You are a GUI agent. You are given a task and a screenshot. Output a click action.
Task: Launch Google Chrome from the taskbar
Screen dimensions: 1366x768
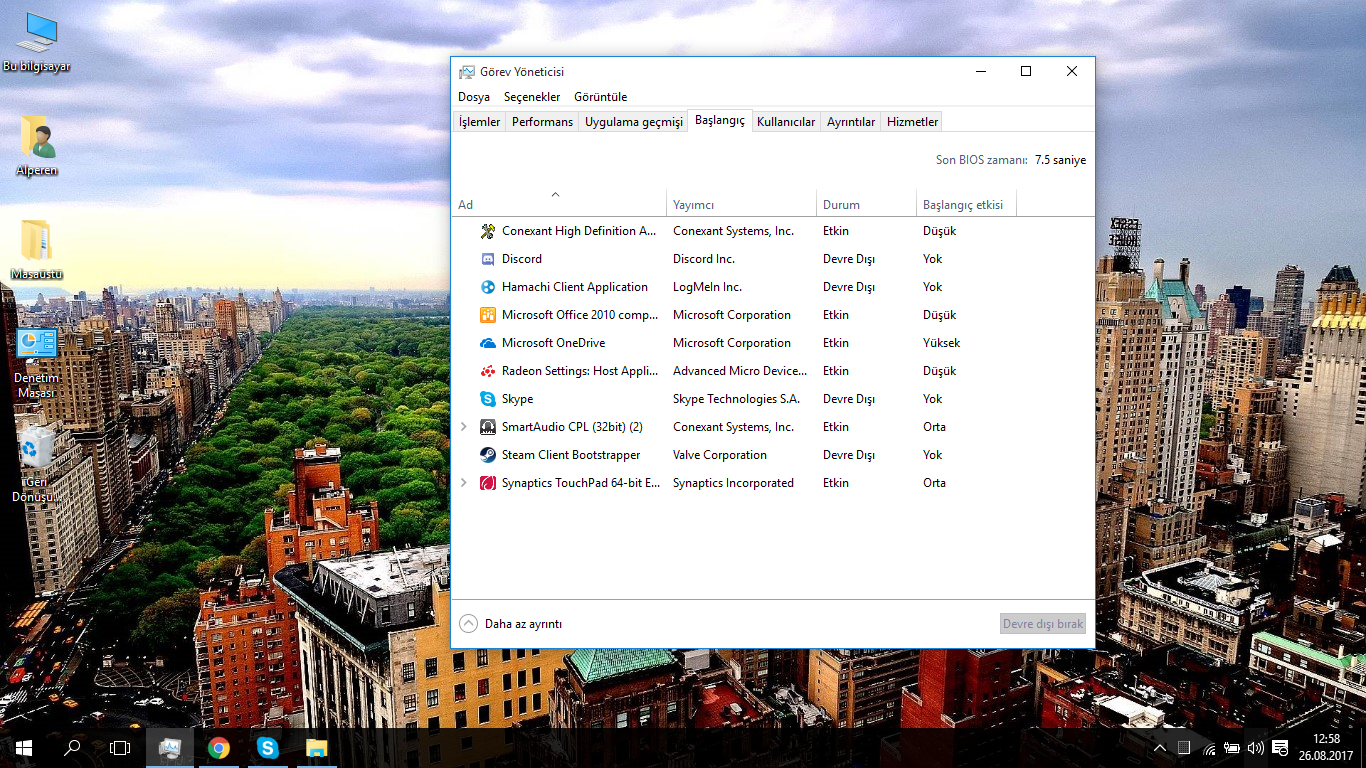pyautogui.click(x=219, y=748)
